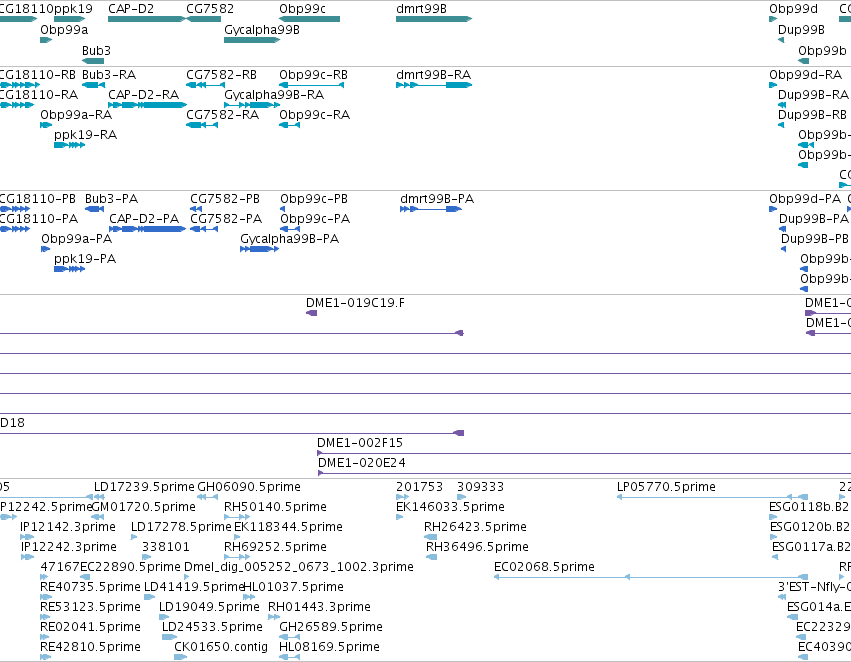Screen dimensions: 851x662
Task: Click the Obp99c-PB protein label
Action: pyautogui.click(x=314, y=199)
